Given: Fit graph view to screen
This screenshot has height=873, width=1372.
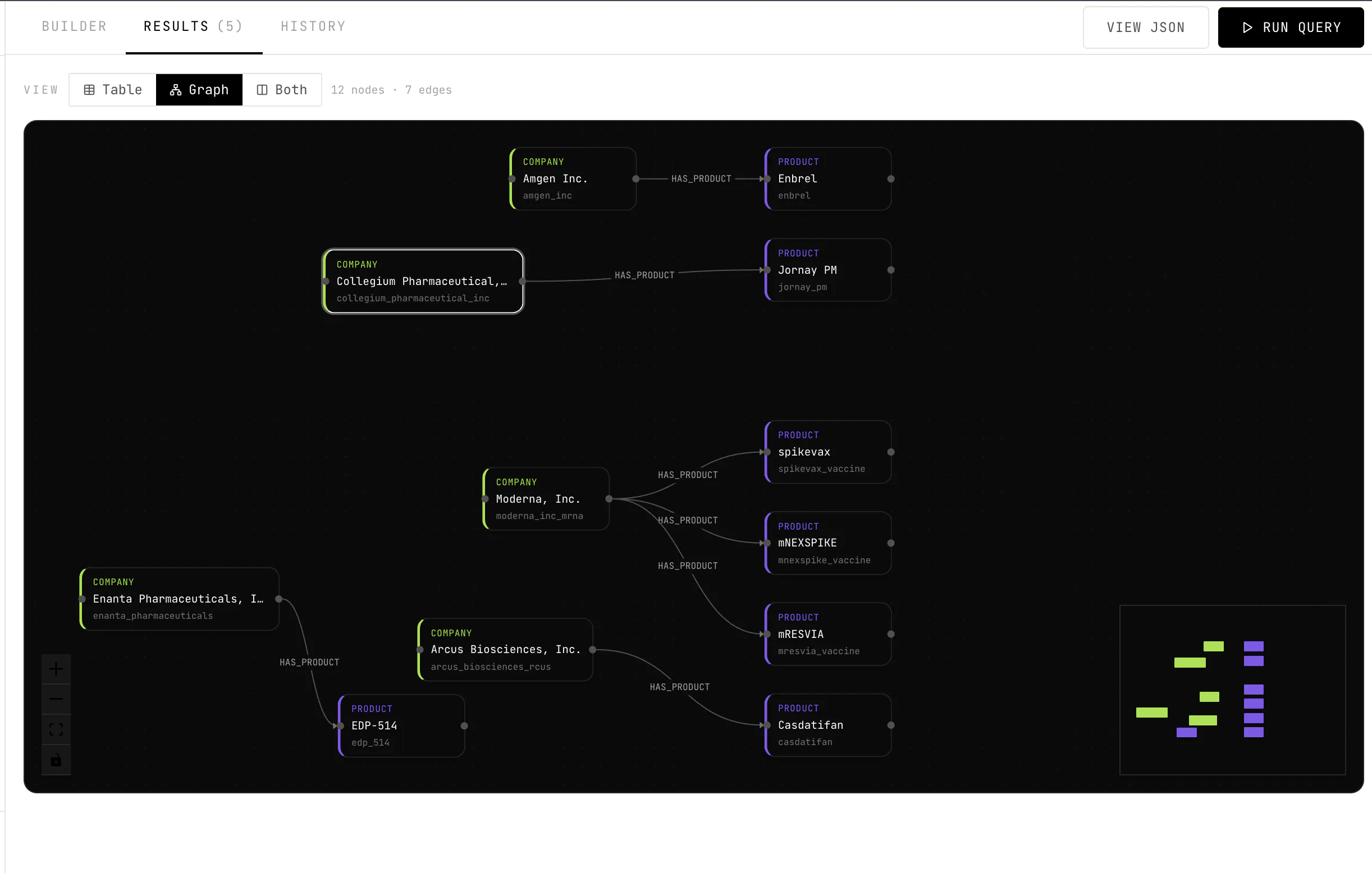Looking at the screenshot, I should pos(56,729).
